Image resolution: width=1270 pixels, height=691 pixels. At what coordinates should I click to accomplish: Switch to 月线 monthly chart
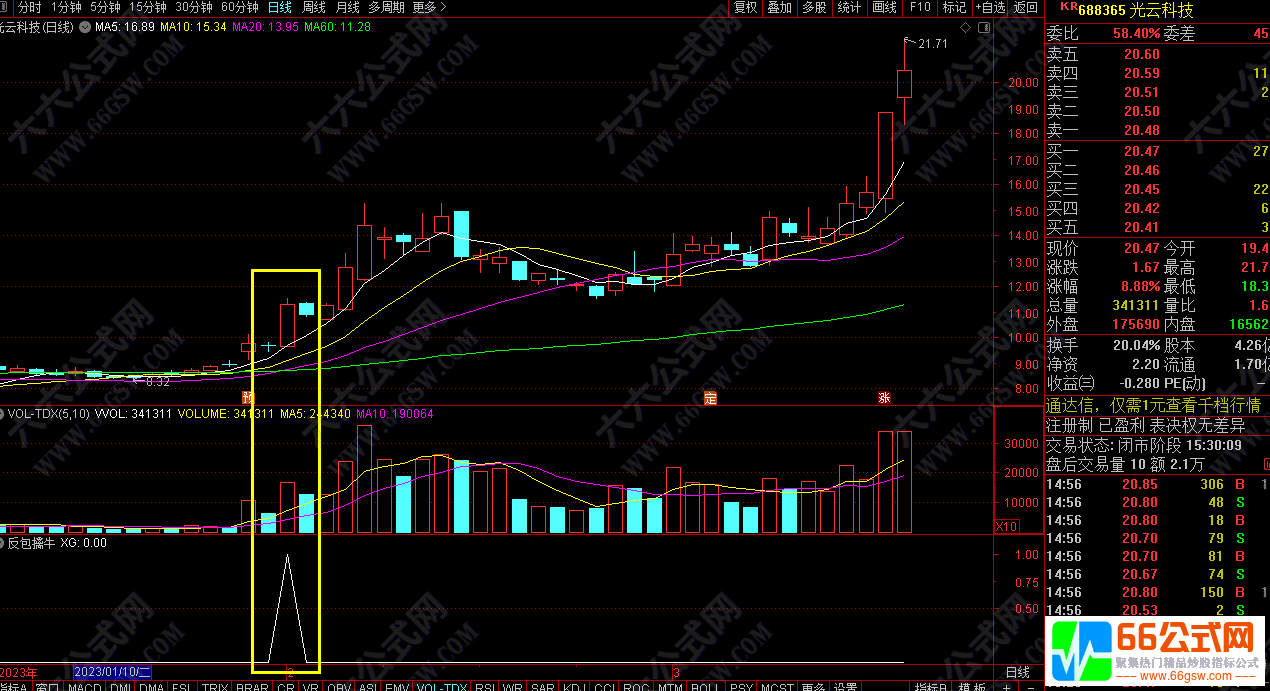pyautogui.click(x=347, y=7)
